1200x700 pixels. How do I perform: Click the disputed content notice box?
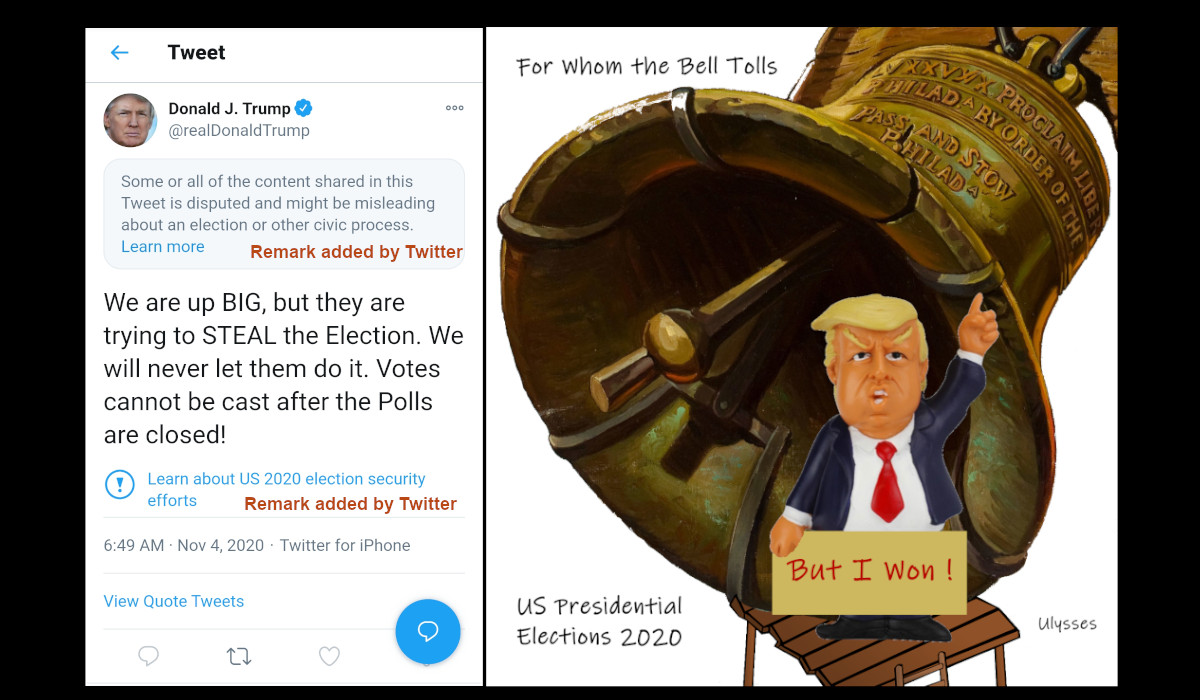[x=284, y=214]
